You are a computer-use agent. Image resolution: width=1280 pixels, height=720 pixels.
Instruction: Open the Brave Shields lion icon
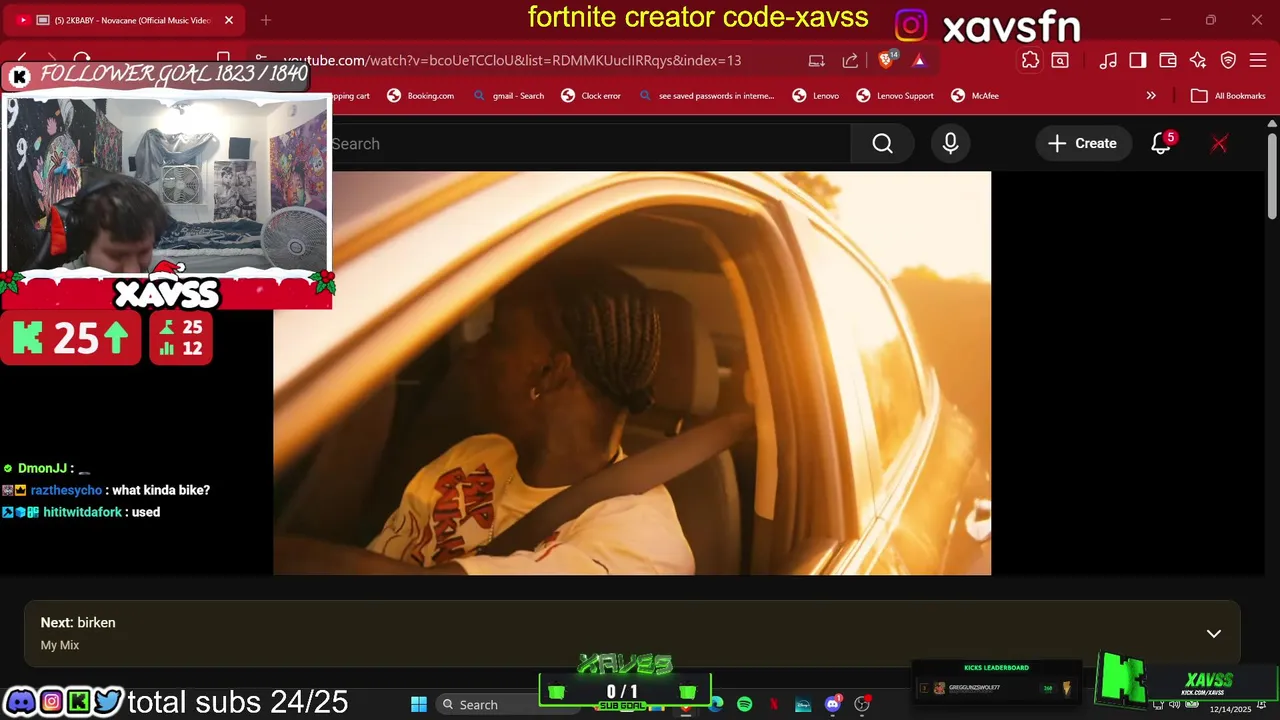tap(886, 60)
